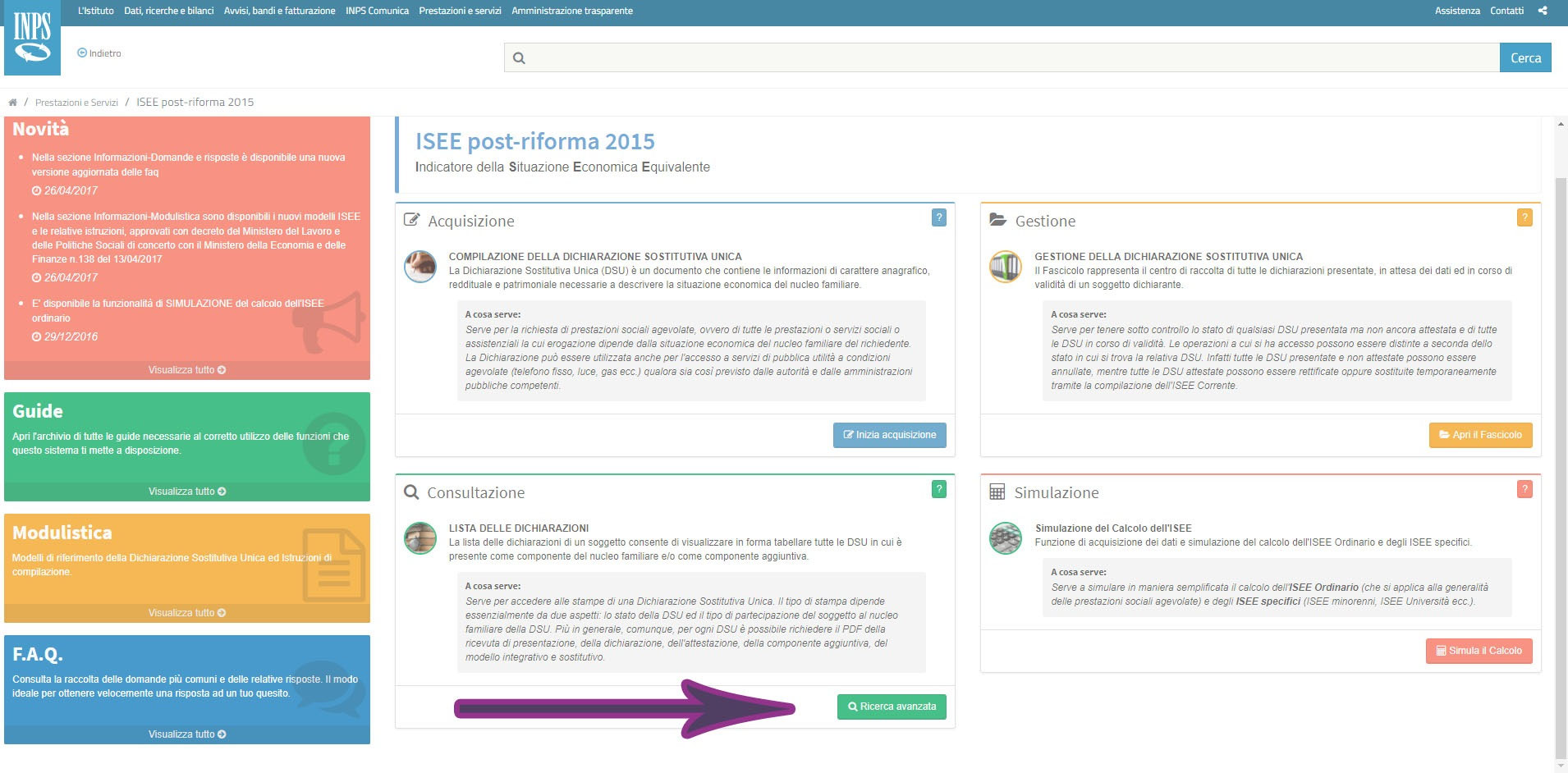Click 'Inizia acquisizione'

click(889, 435)
